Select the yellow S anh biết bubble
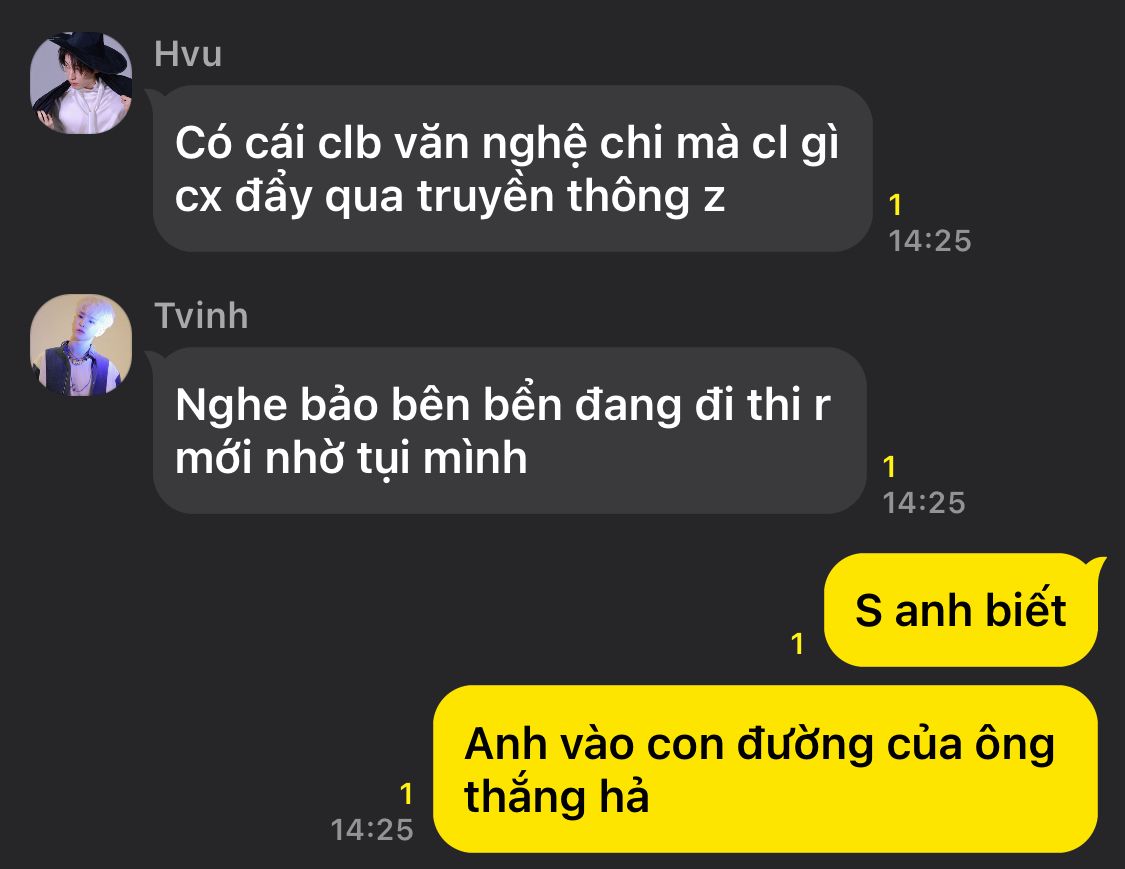This screenshot has height=869, width=1125. tap(961, 610)
